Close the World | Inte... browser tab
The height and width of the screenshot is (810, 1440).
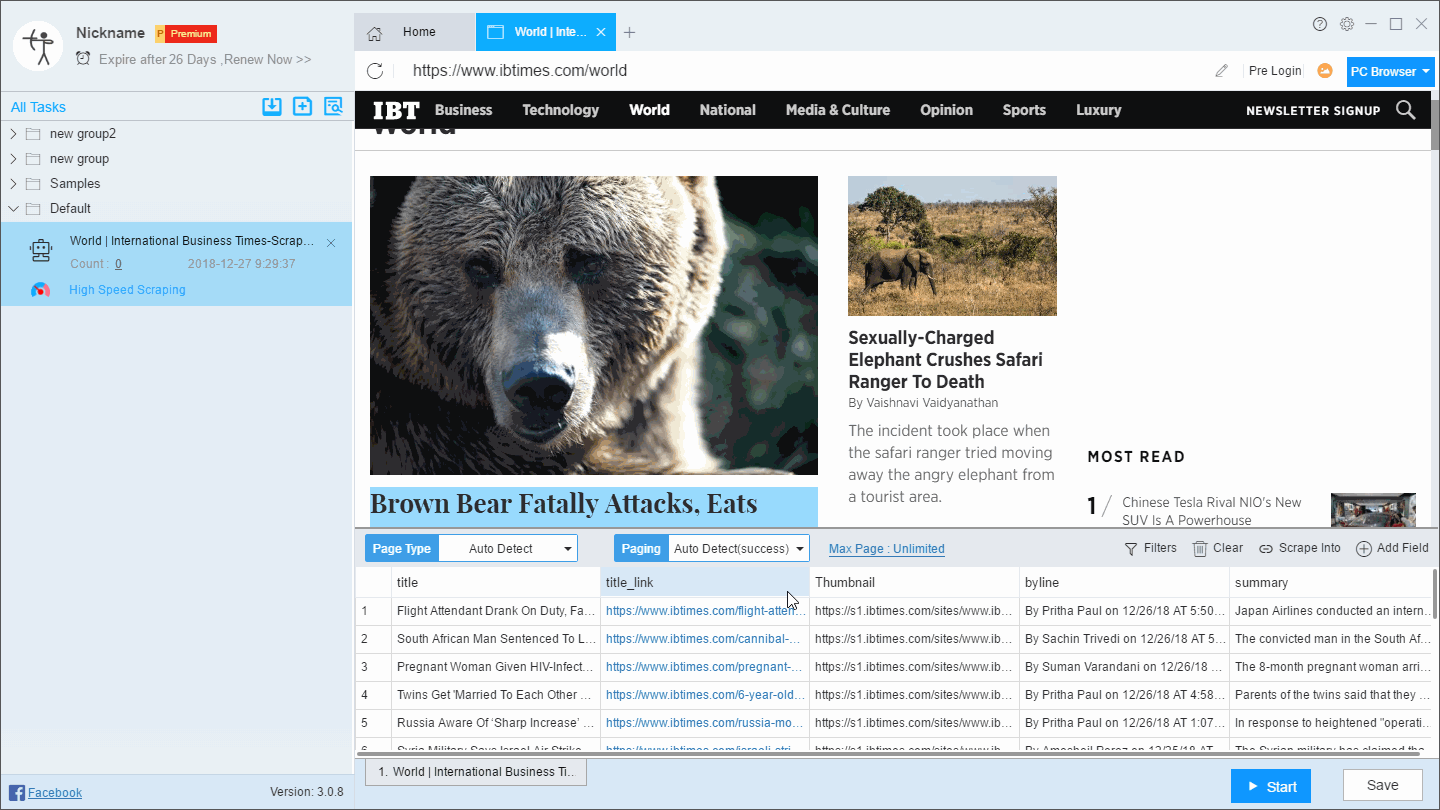click(601, 32)
